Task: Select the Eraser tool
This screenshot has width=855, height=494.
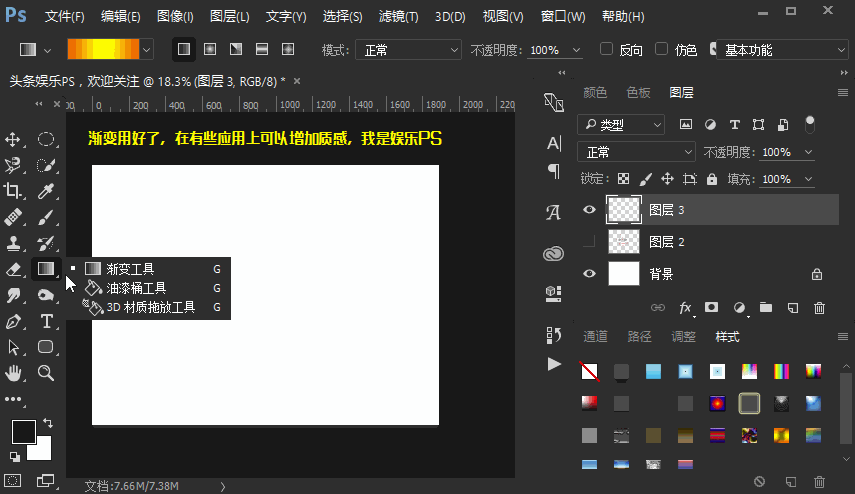Action: (x=13, y=269)
